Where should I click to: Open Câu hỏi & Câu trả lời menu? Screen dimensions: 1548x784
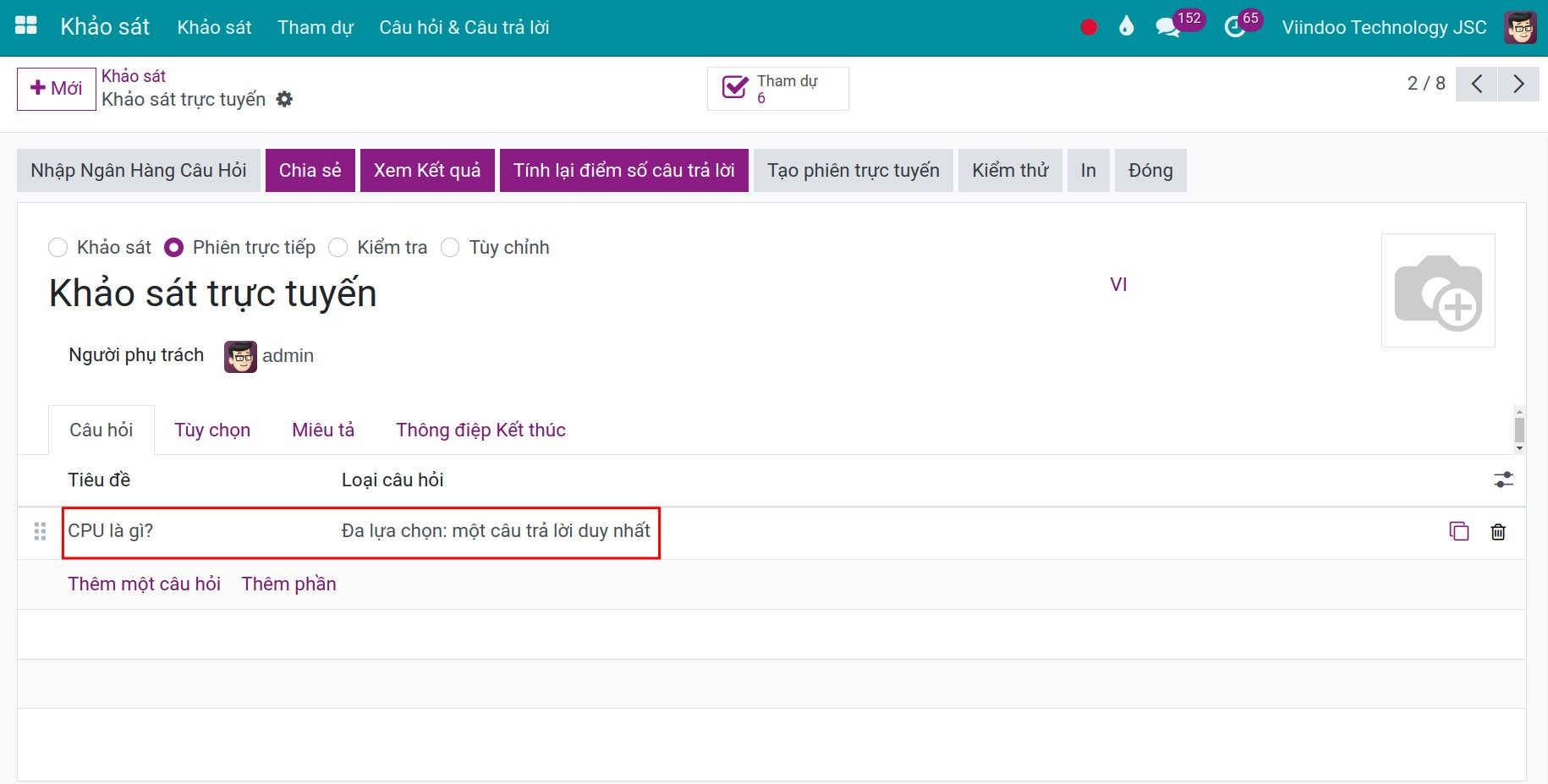[464, 27]
